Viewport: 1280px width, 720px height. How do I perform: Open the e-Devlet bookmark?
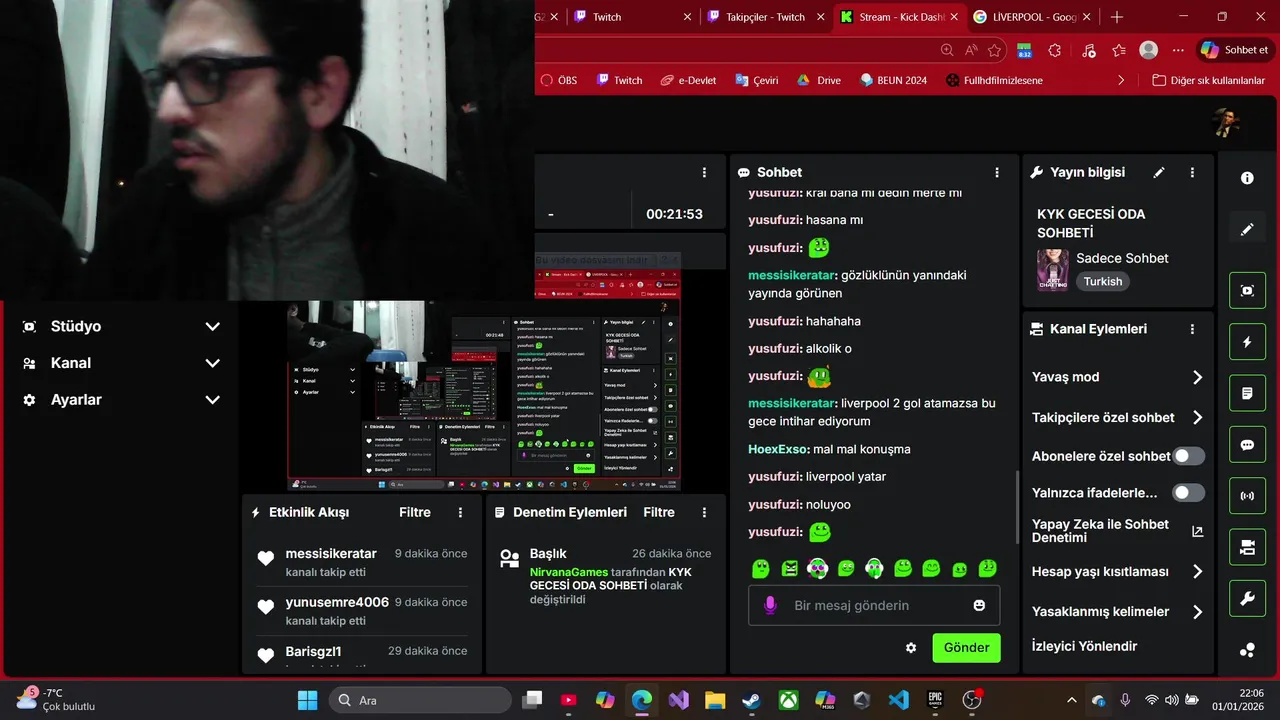688,80
